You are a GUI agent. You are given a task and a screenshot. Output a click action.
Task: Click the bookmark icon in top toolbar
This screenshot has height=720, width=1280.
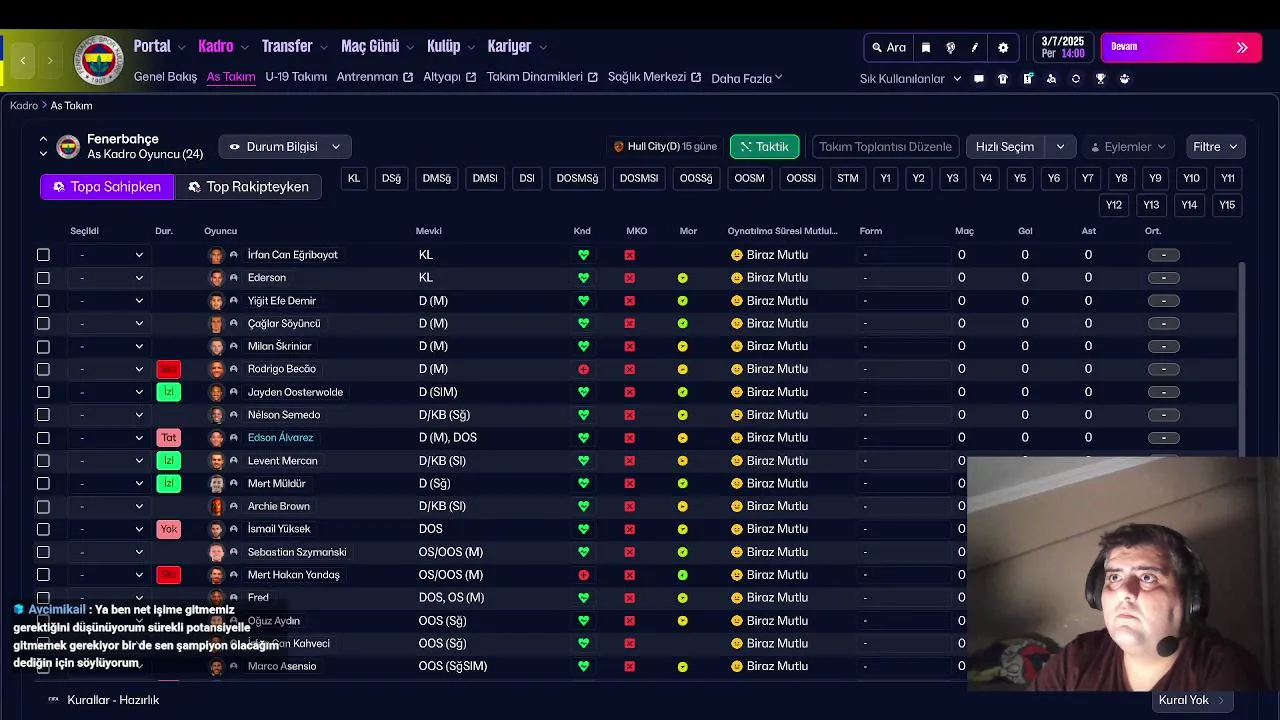click(926, 47)
